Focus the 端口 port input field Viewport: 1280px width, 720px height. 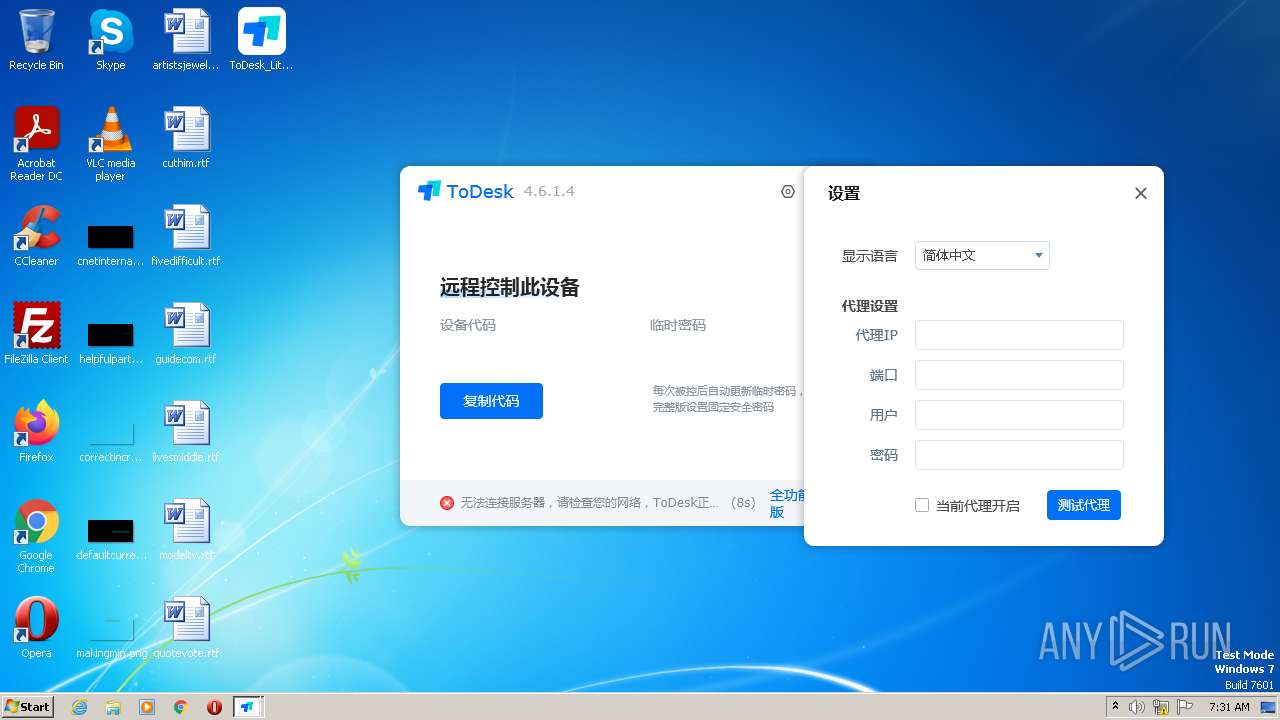click(1019, 375)
